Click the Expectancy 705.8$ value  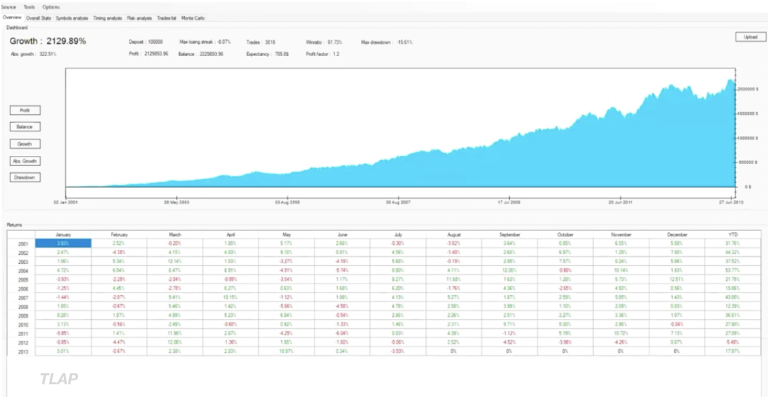[267, 54]
